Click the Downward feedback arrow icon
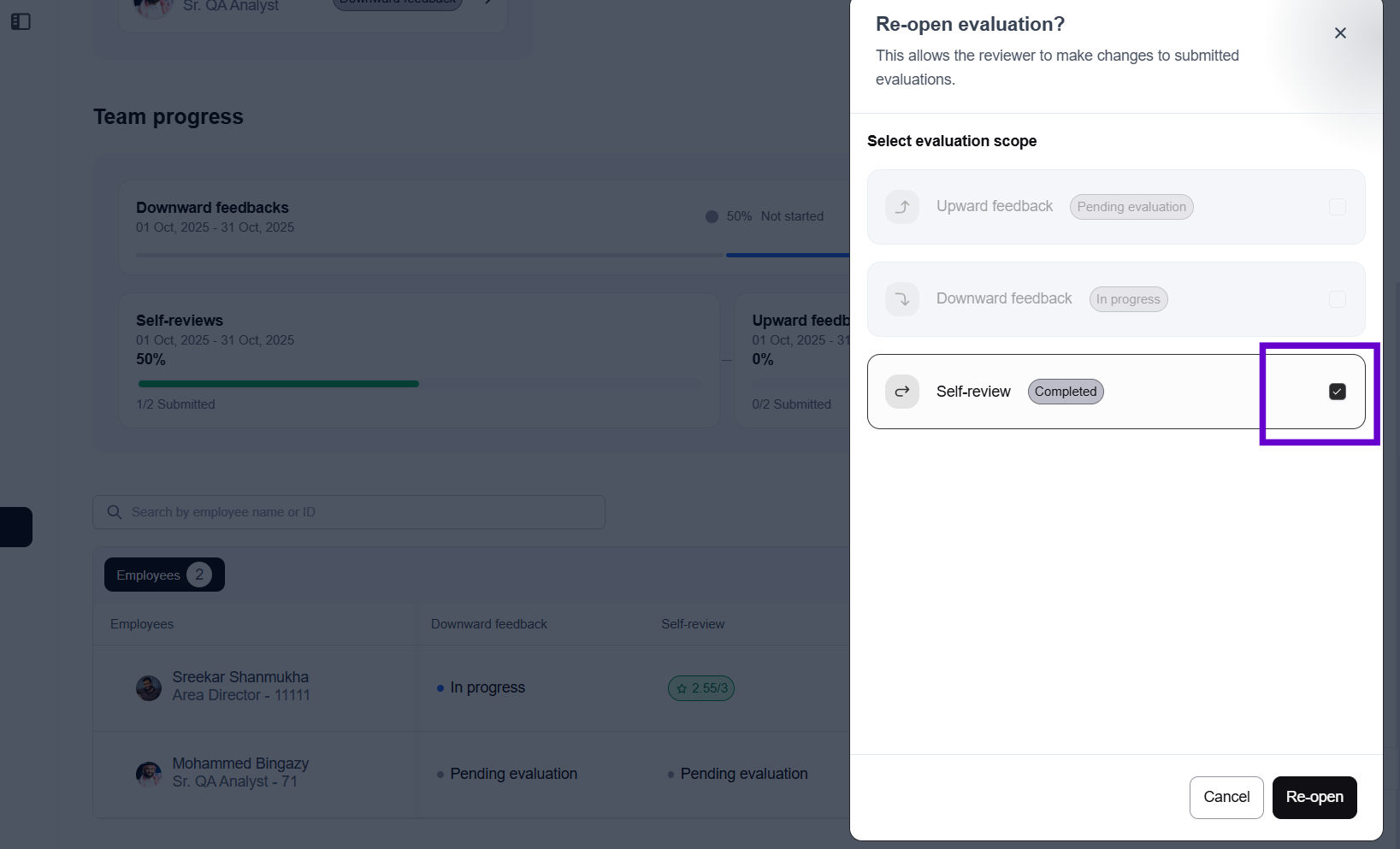The height and width of the screenshot is (849, 1400). pos(902,299)
